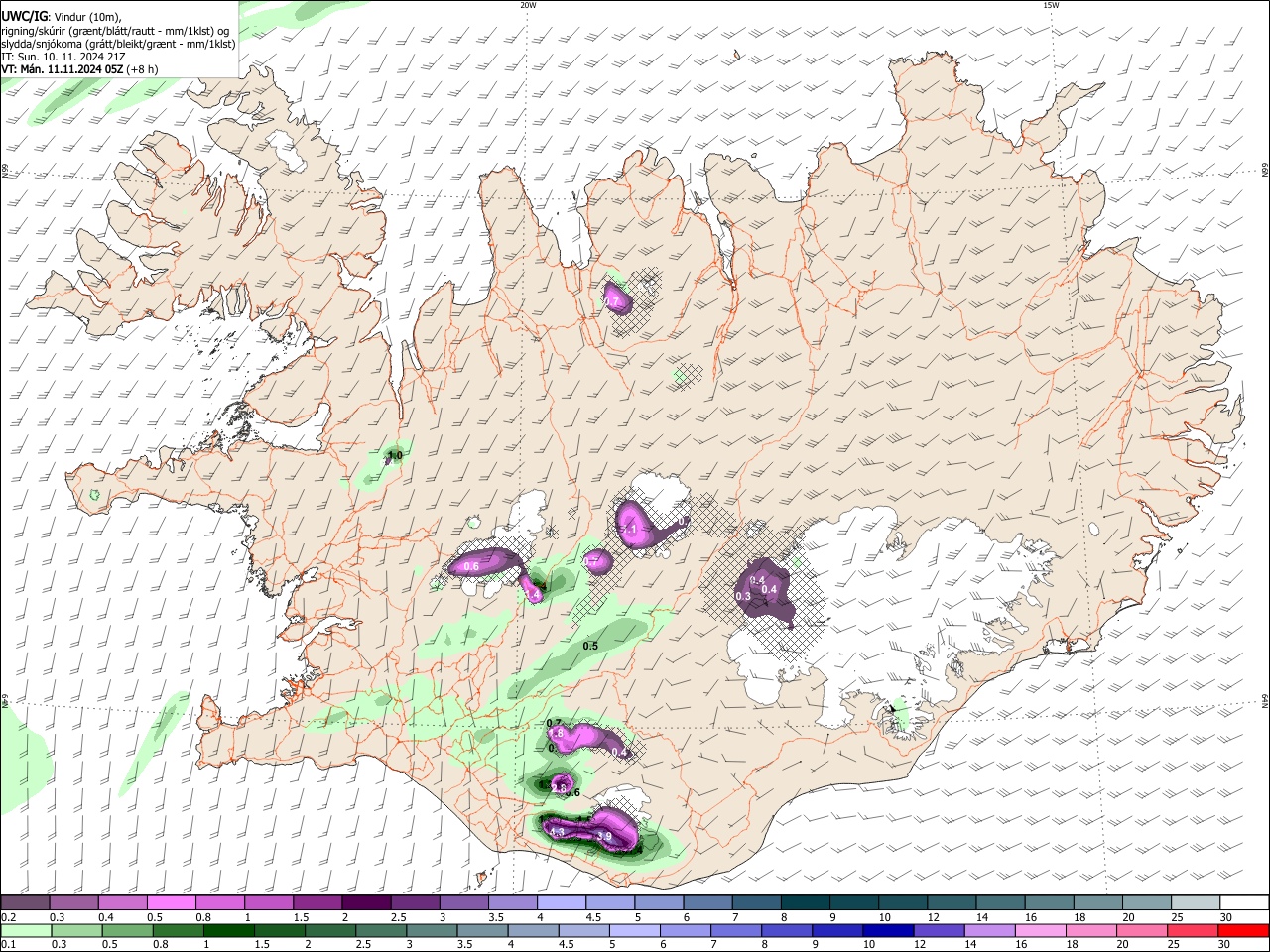Click the white "0.6" value inside the purple blob
Screen dimensions: 1270x952
click(x=471, y=566)
